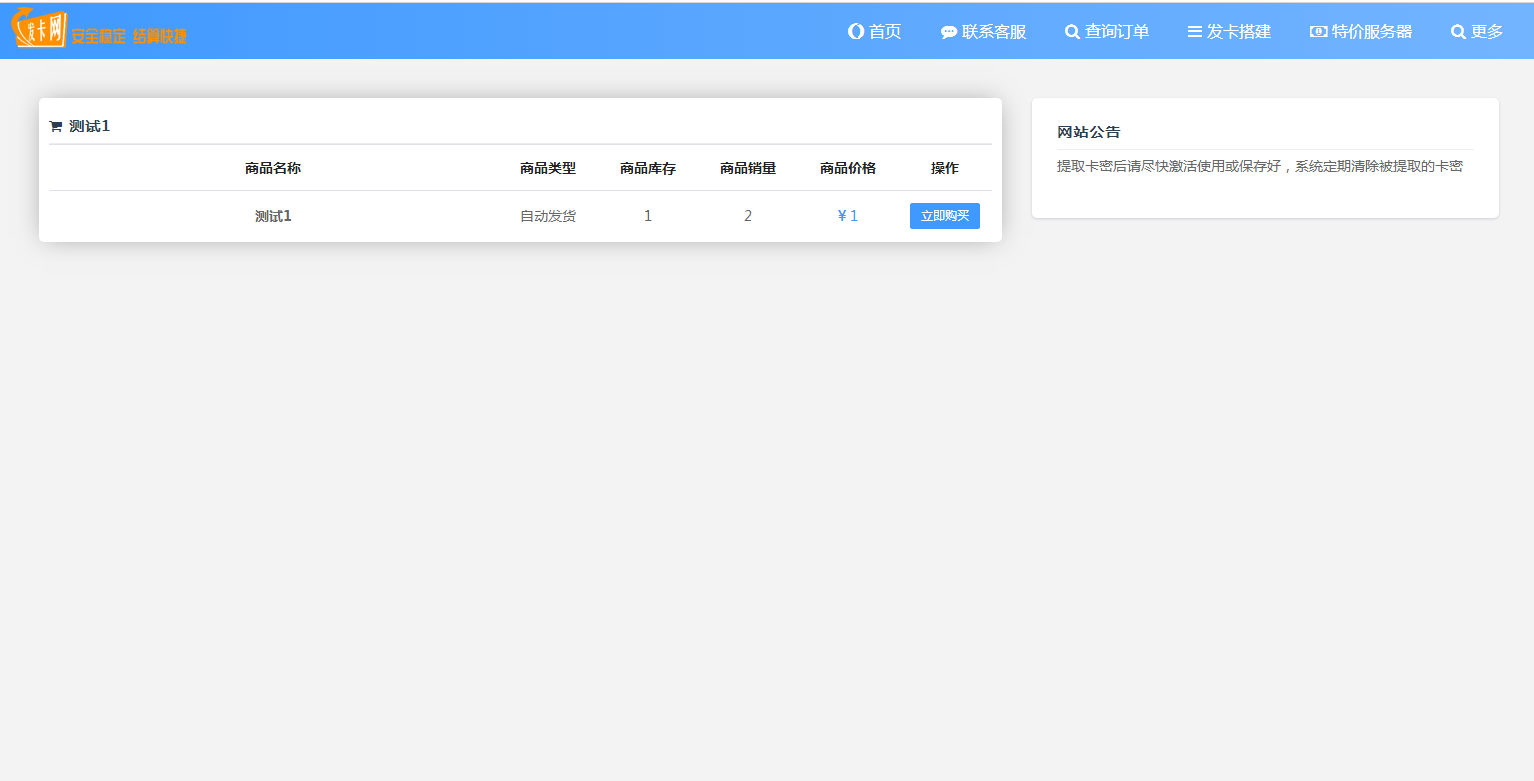Viewport: 1534px width, 781px height.
Task: Click the 网站公告 announcement heading
Action: point(1088,132)
